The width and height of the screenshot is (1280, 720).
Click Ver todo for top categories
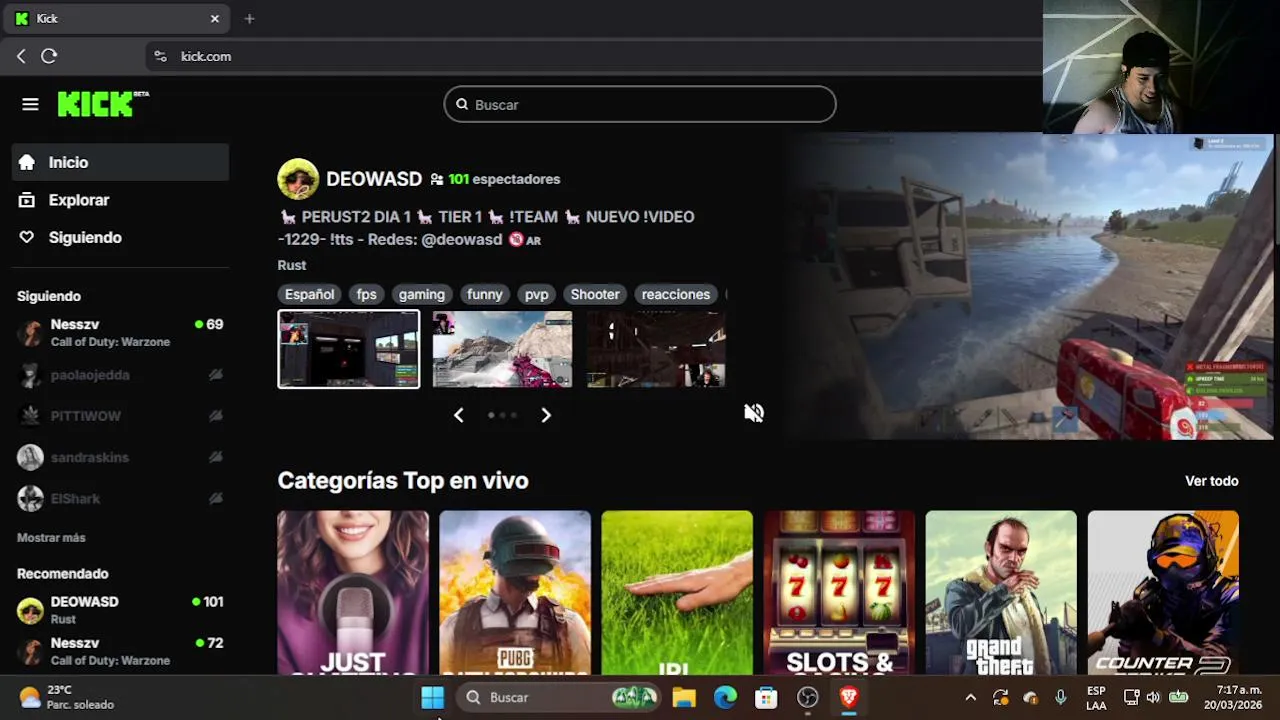(x=1212, y=481)
